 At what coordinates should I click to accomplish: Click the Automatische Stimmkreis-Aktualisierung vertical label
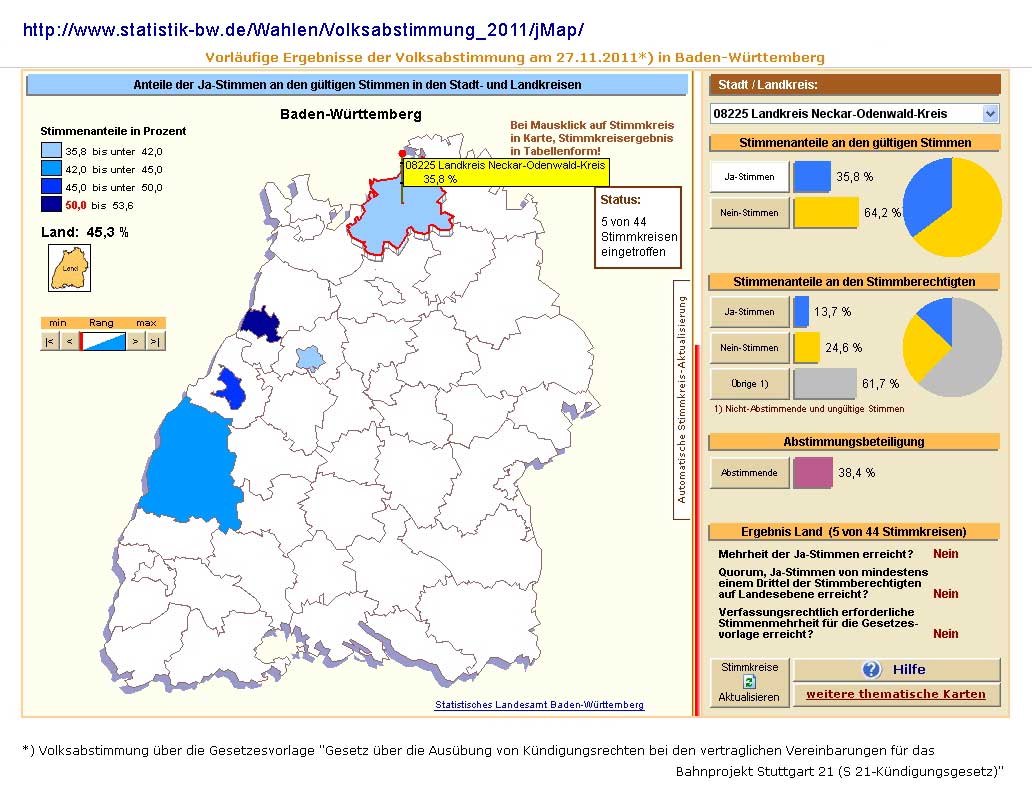682,399
